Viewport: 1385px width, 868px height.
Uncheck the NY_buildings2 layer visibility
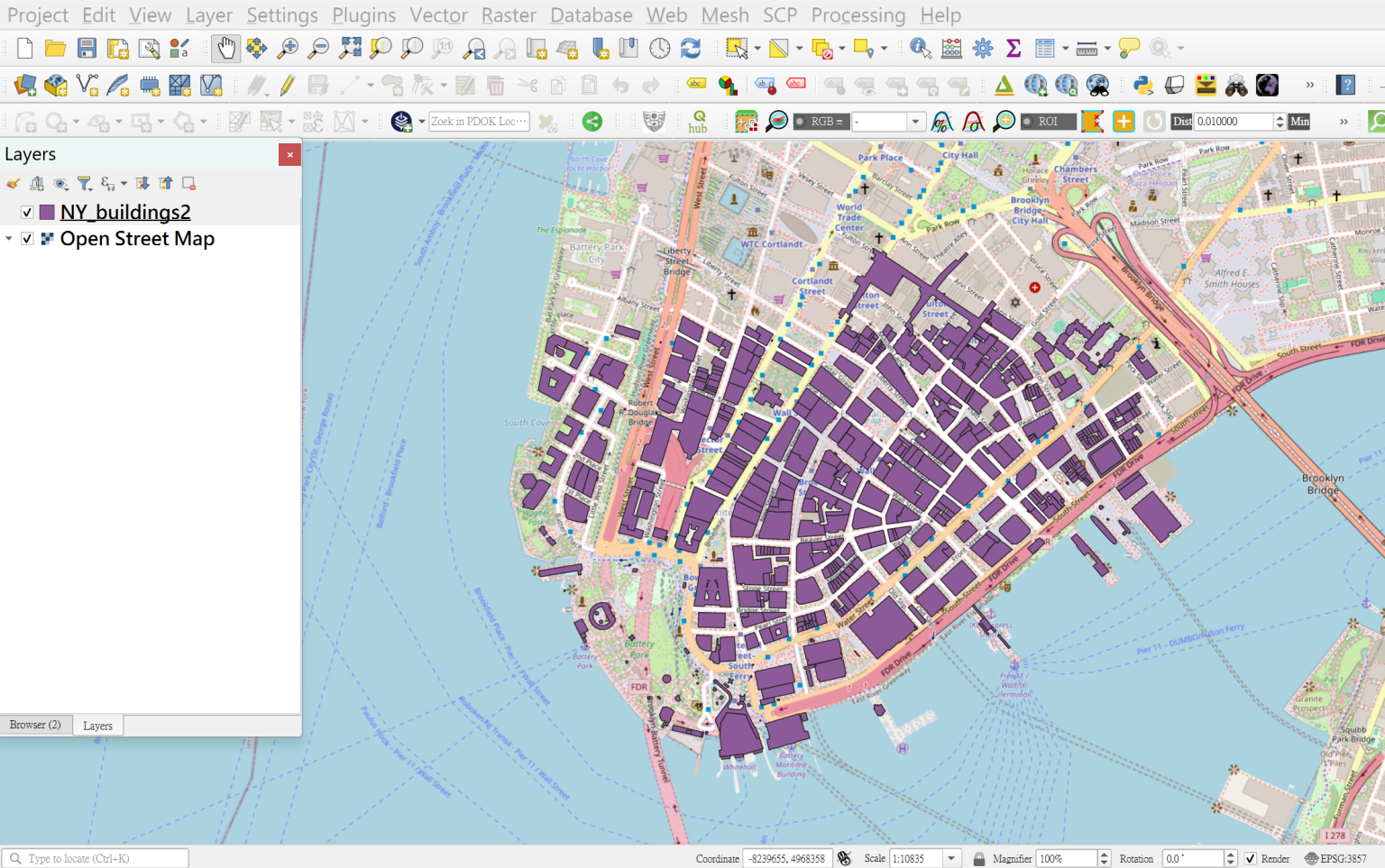(x=26, y=212)
